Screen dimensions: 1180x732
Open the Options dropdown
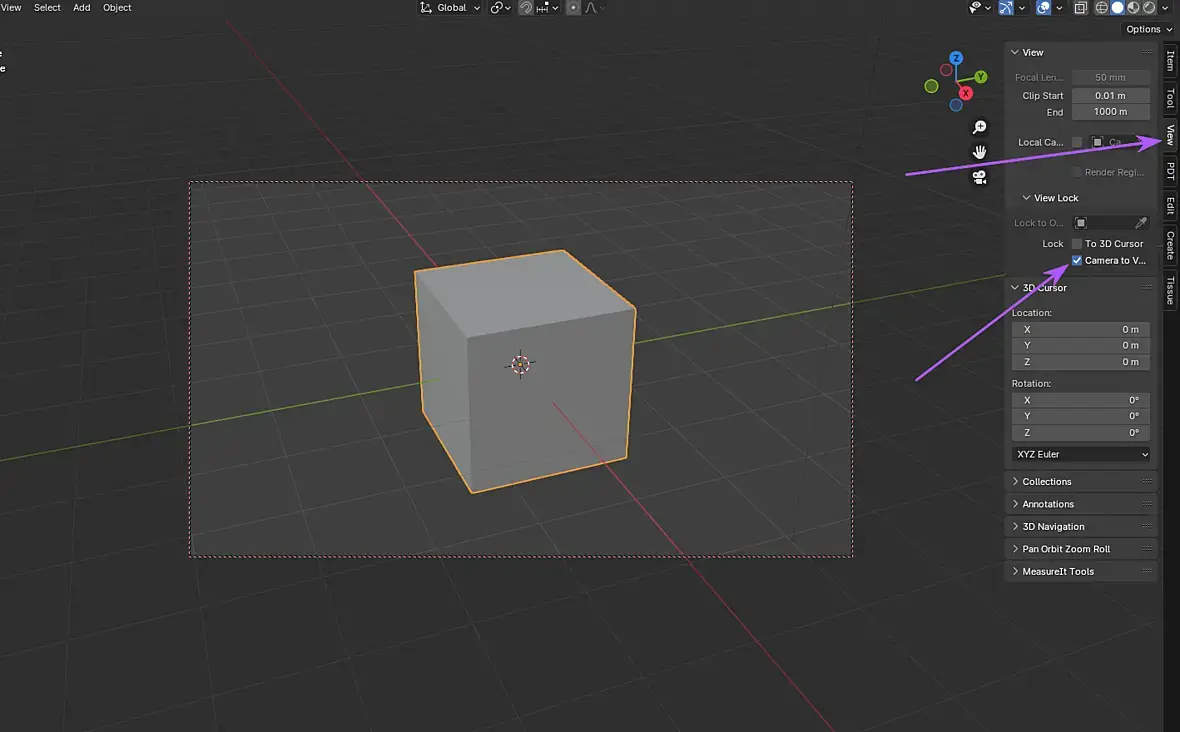pyautogui.click(x=1148, y=29)
